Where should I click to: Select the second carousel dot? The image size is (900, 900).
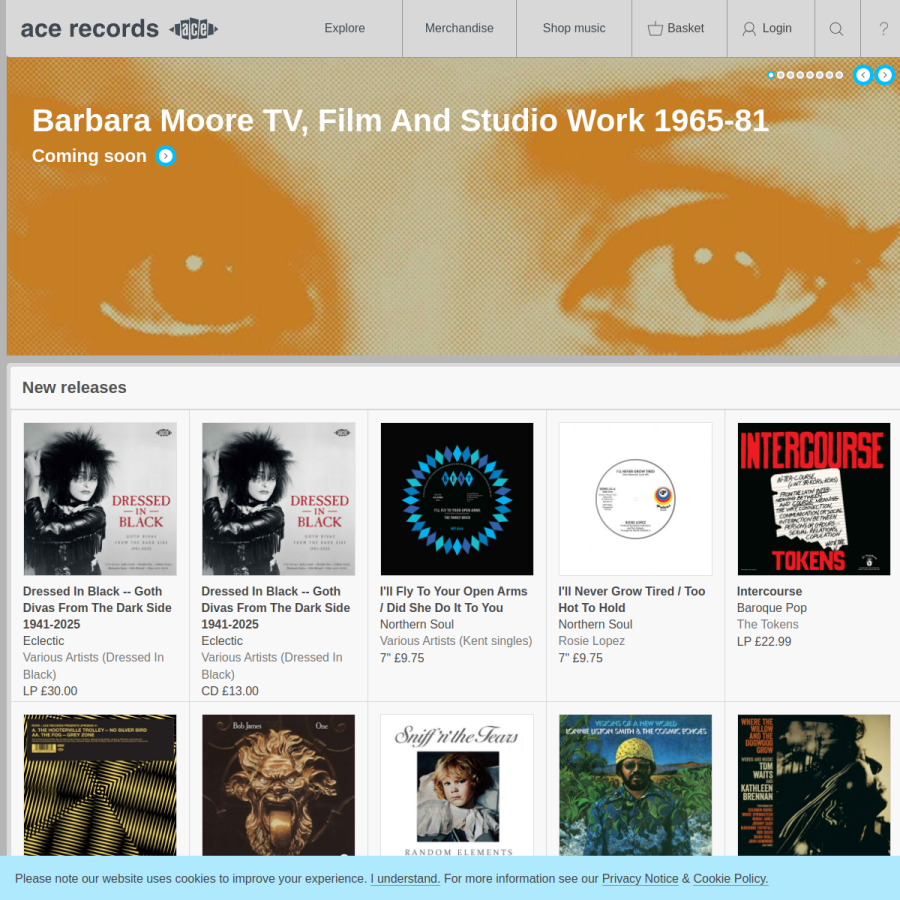[x=781, y=75]
